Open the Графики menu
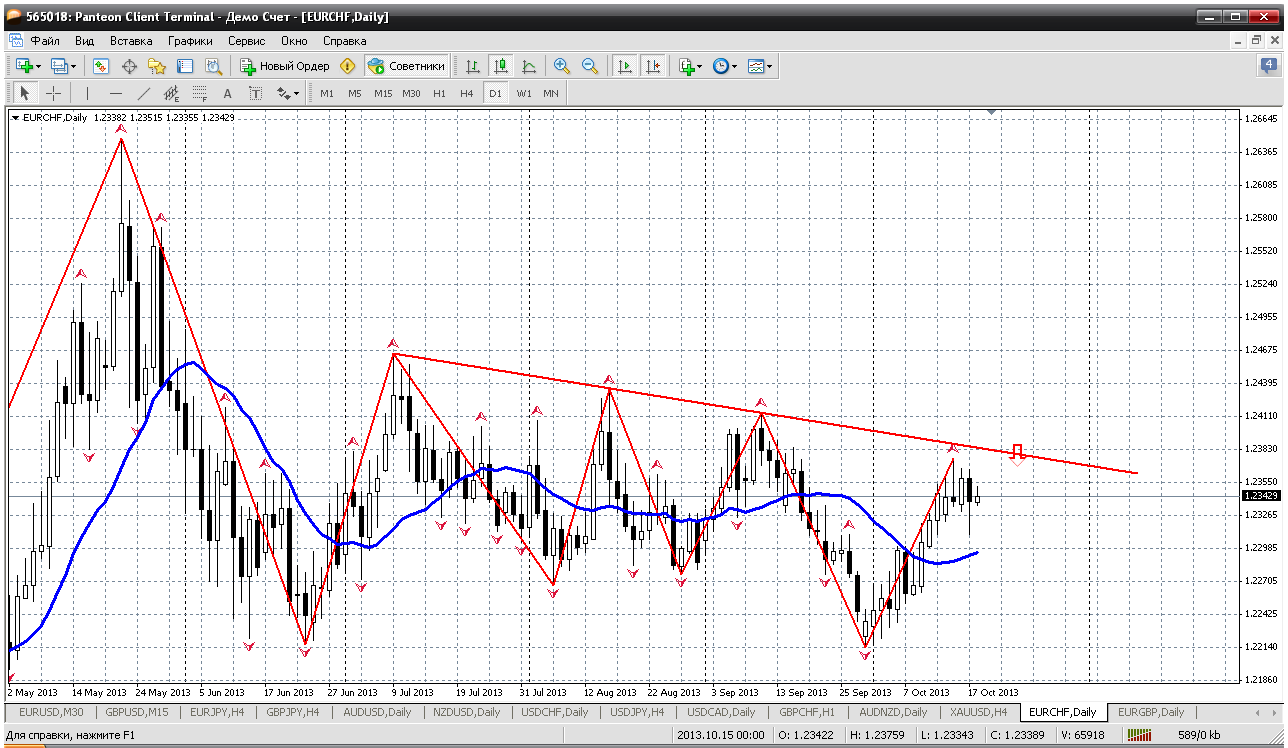 (x=190, y=41)
